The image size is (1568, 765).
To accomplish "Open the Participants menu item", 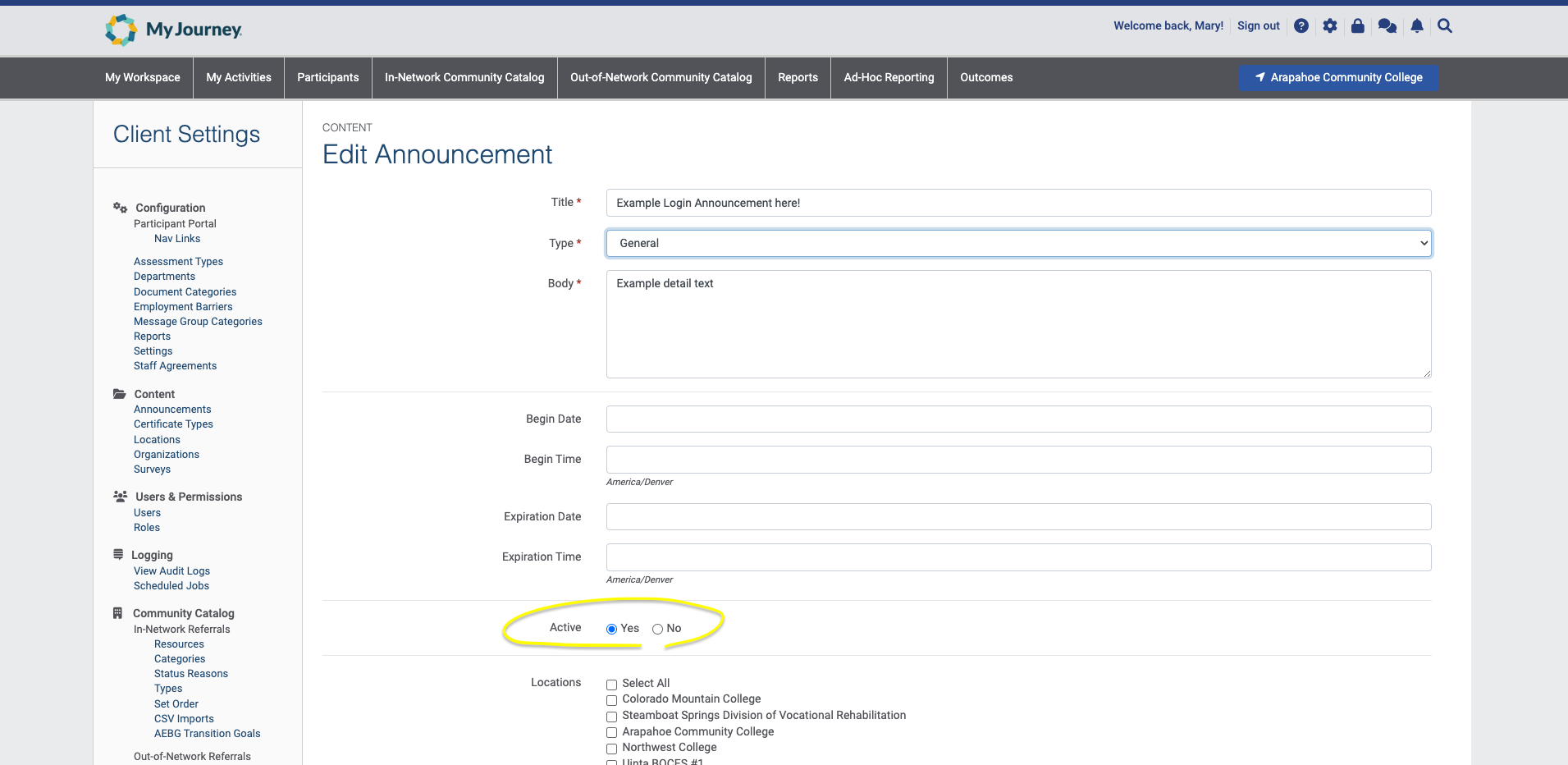I will click(327, 77).
